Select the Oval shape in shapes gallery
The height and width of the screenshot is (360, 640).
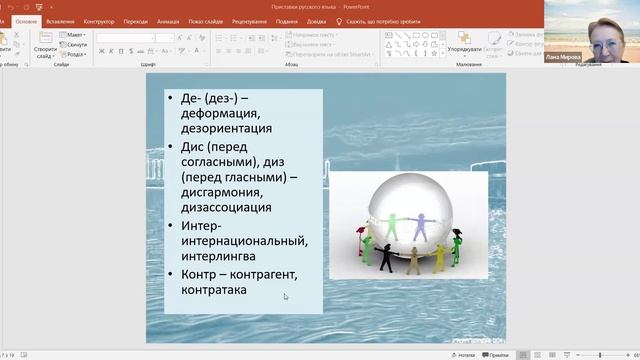(x=425, y=36)
